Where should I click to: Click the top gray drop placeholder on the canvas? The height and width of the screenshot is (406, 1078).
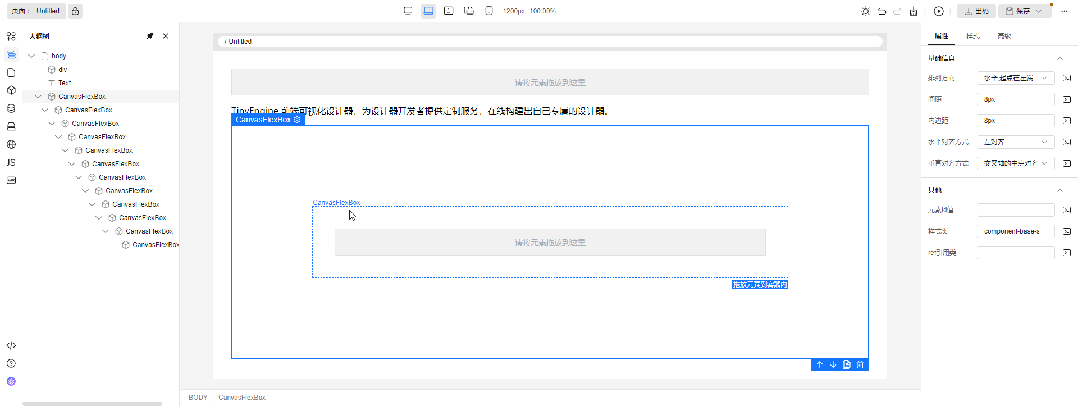click(550, 82)
